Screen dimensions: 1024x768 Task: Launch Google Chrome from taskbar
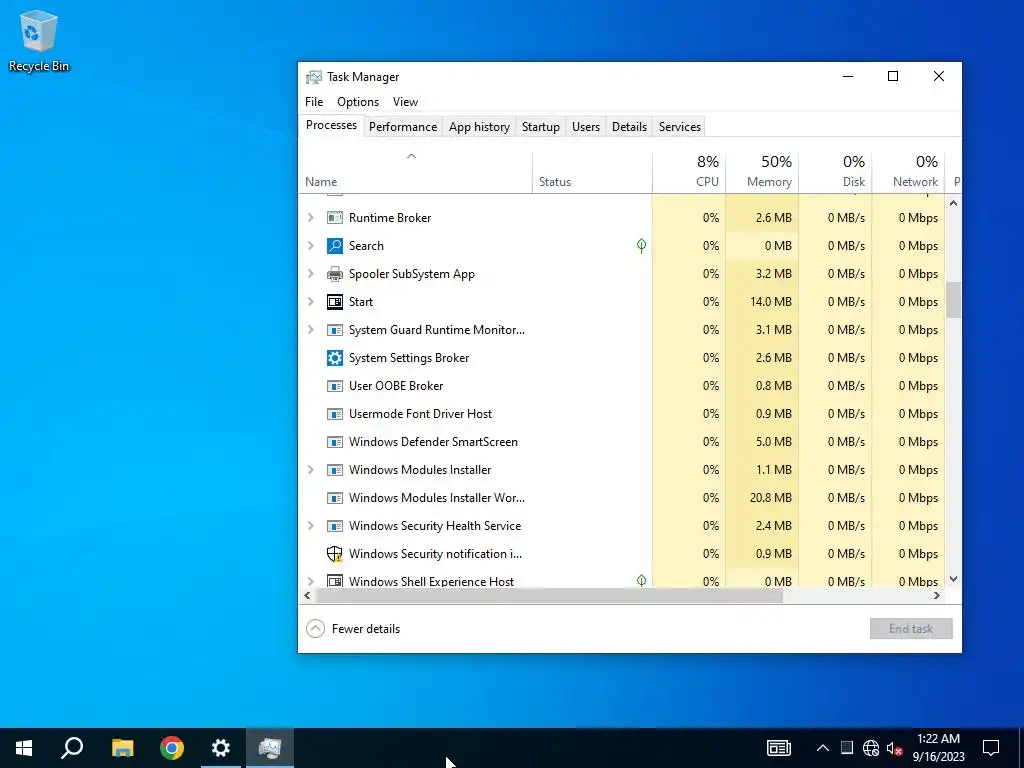tap(172, 748)
